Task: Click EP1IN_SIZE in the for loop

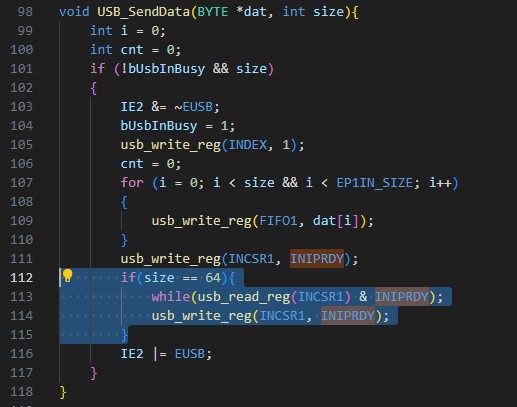Action: coord(374,183)
